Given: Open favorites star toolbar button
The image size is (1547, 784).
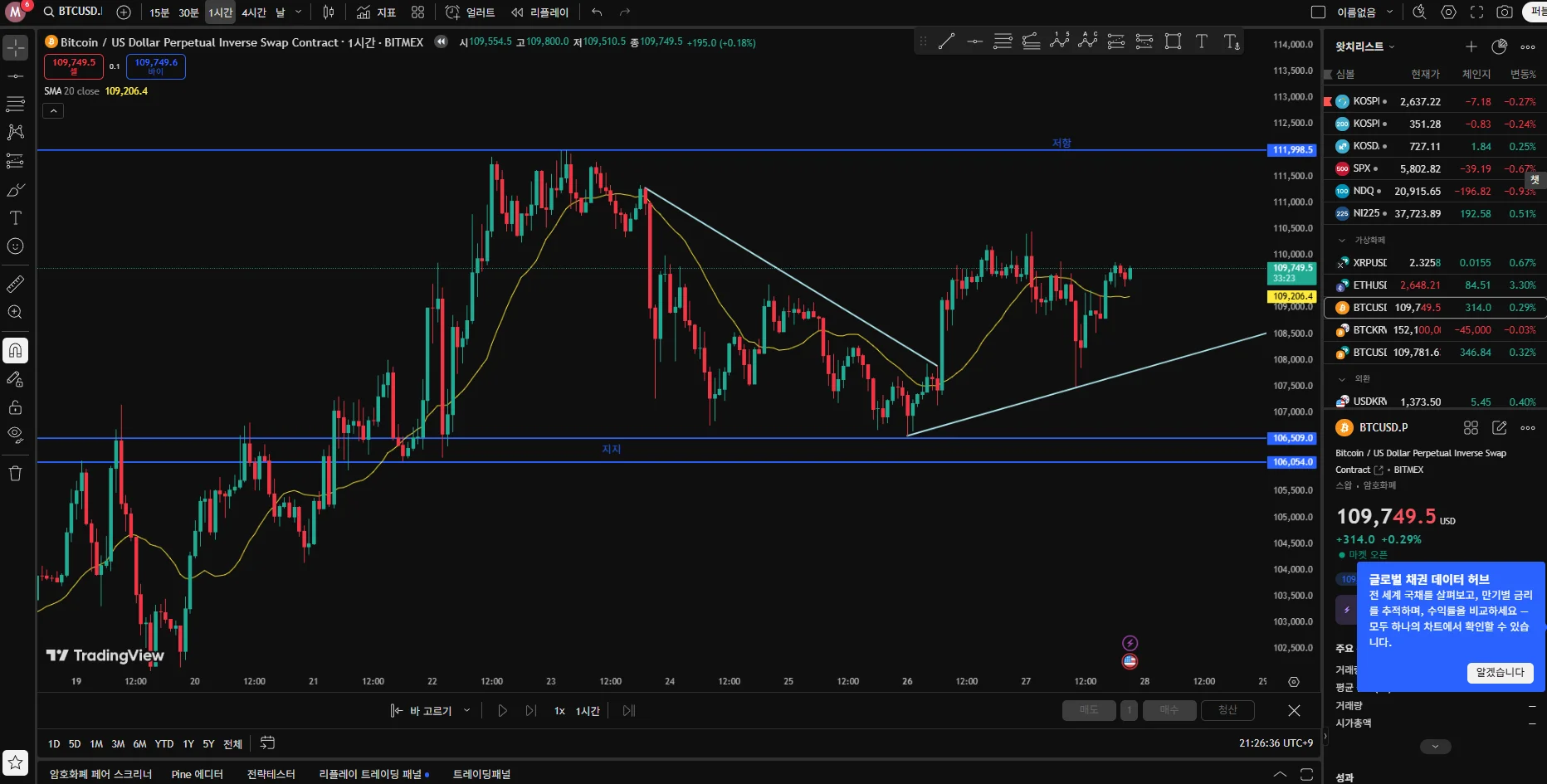Looking at the screenshot, I should point(15,762).
